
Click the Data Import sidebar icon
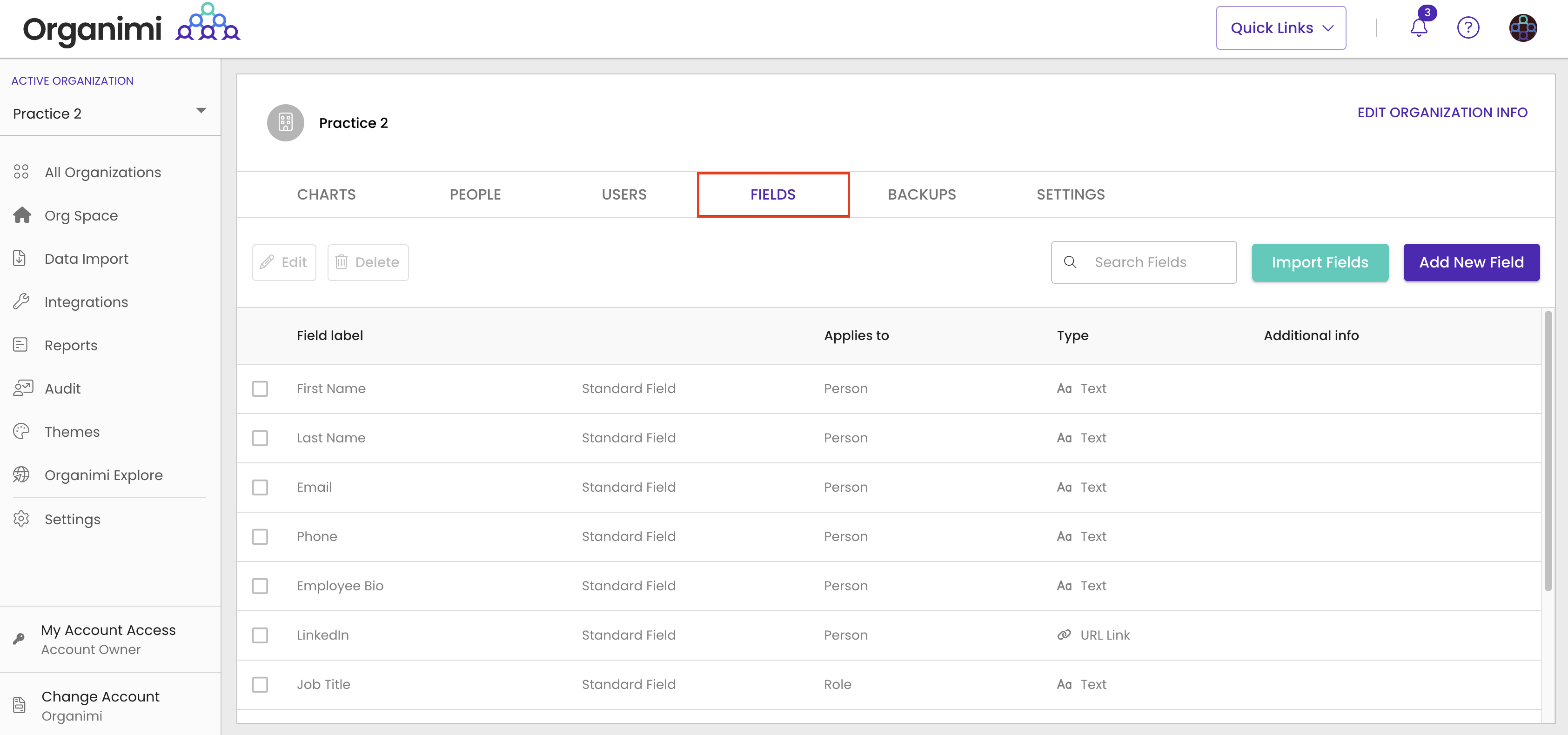tap(20, 259)
